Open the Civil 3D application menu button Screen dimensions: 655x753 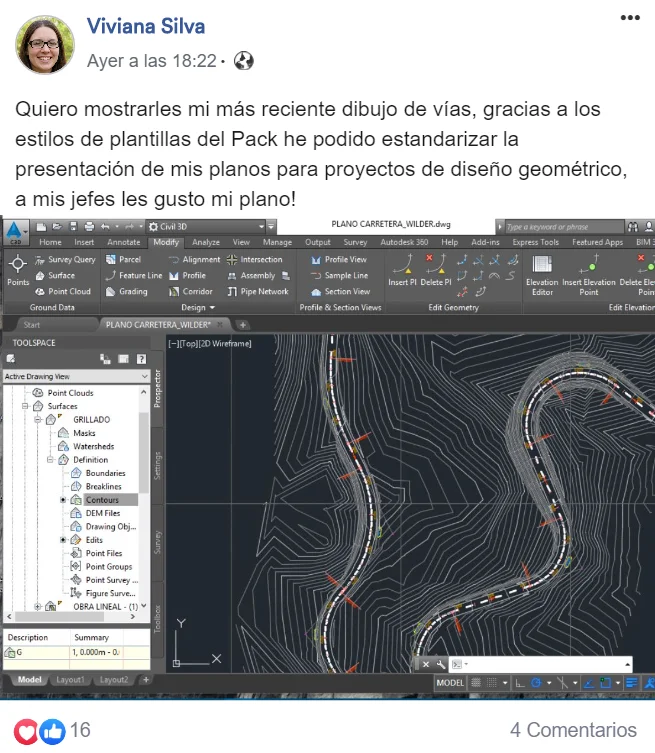click(x=15, y=233)
